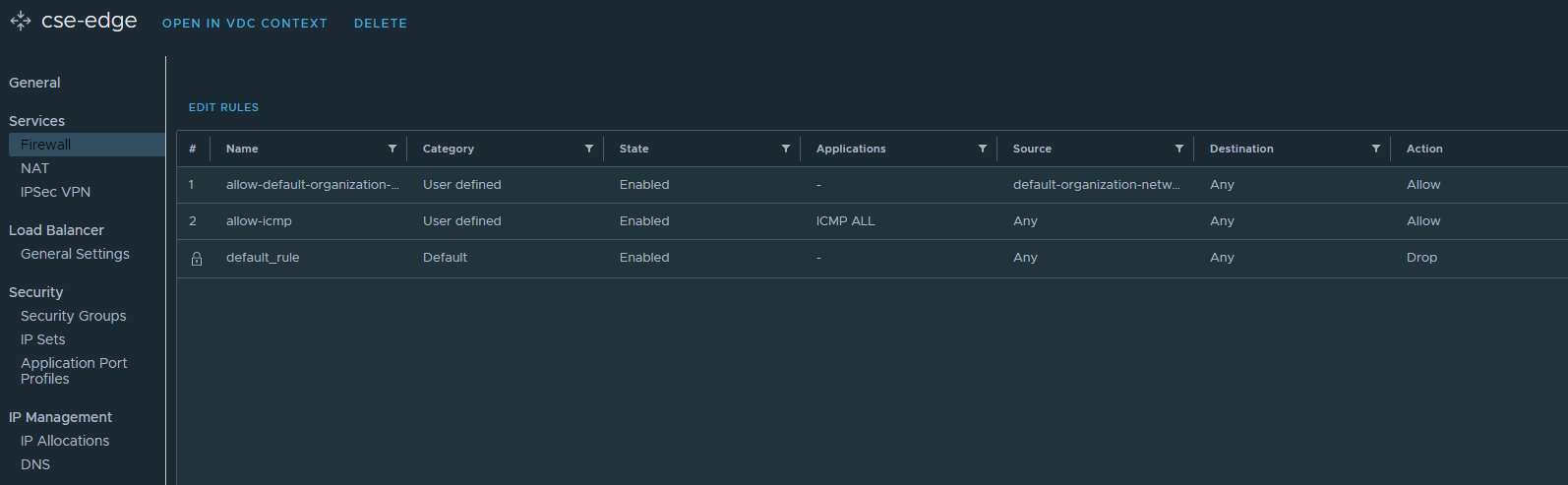Viewport: 1568px width, 485px height.
Task: Click the Action column header
Action: (x=1424, y=149)
